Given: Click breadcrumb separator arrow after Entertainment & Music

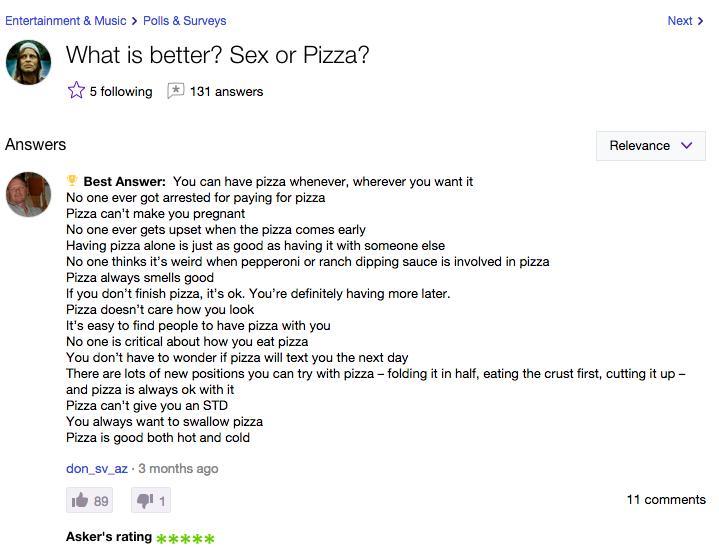Looking at the screenshot, I should pos(134,21).
